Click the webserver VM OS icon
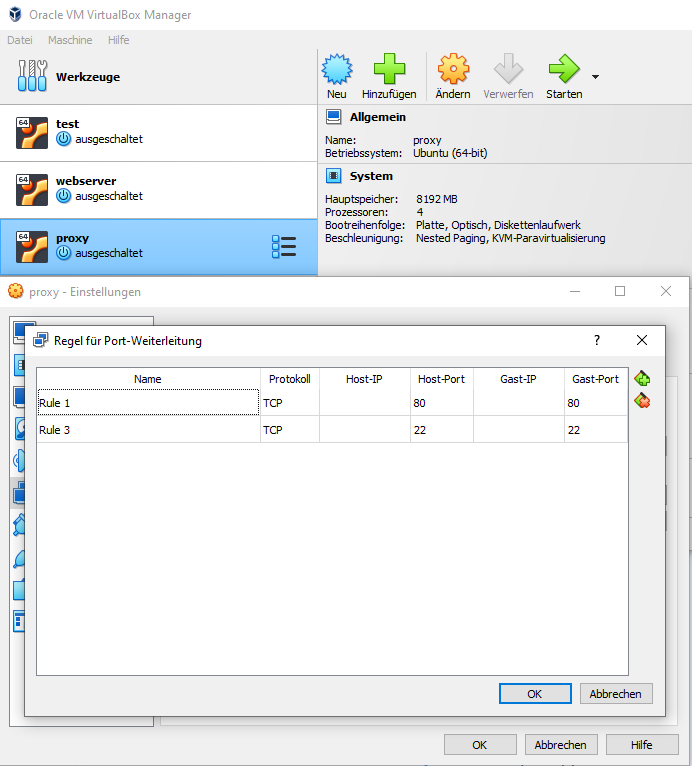Screen dimensions: 692x766 tap(32, 190)
